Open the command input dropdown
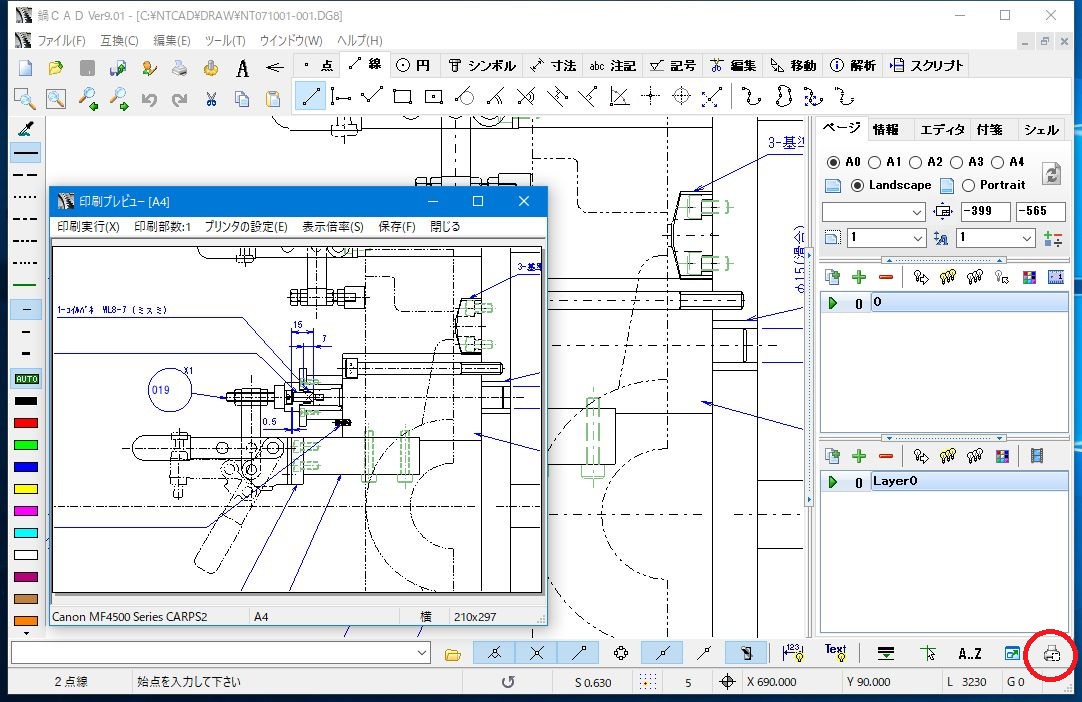The image size is (1082, 702). [x=422, y=653]
